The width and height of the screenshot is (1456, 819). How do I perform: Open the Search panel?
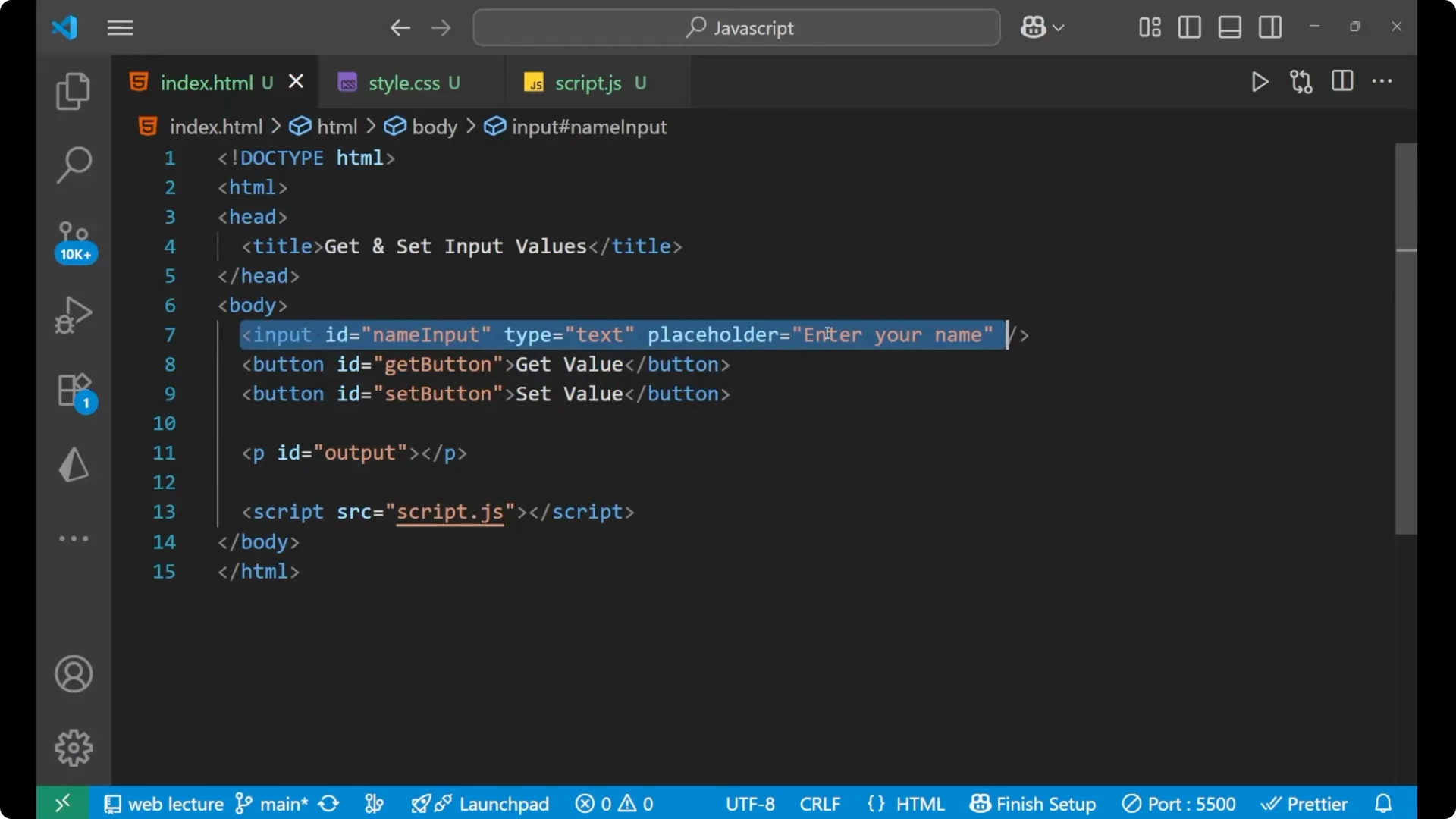click(x=73, y=164)
